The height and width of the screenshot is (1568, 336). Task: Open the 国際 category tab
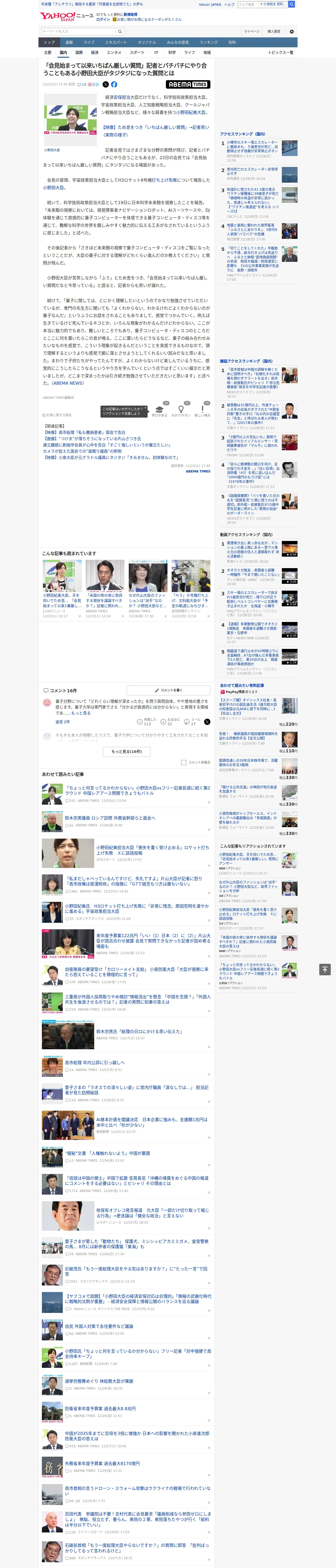click(79, 52)
